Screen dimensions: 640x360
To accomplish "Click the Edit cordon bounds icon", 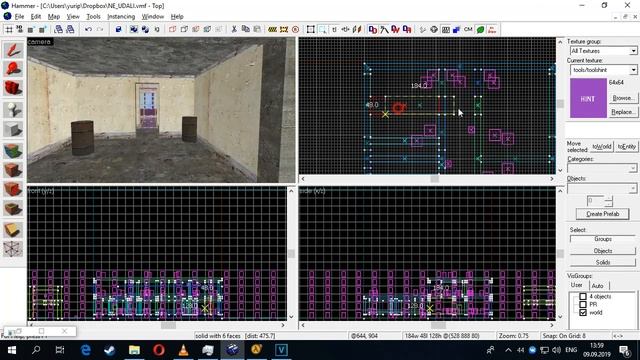I will click(284, 29).
